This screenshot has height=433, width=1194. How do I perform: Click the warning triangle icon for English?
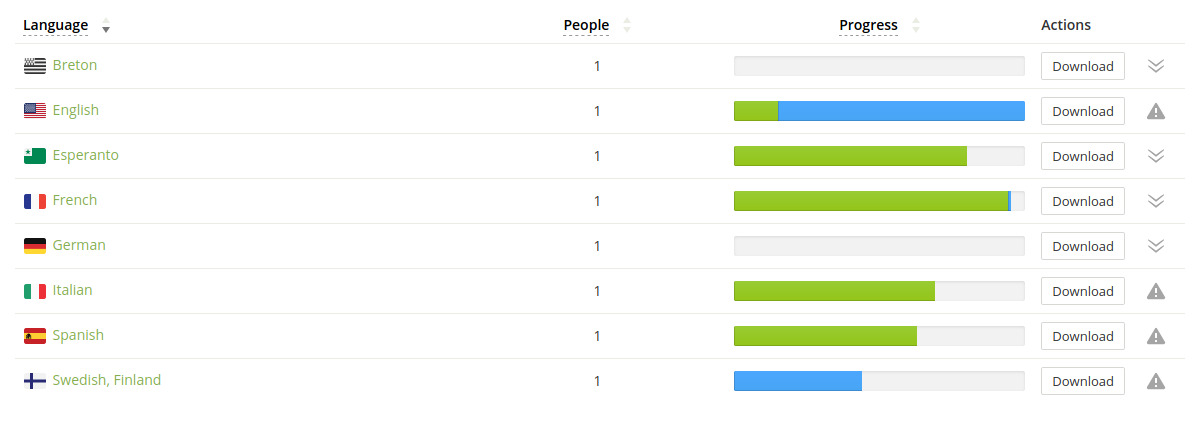(x=1155, y=111)
